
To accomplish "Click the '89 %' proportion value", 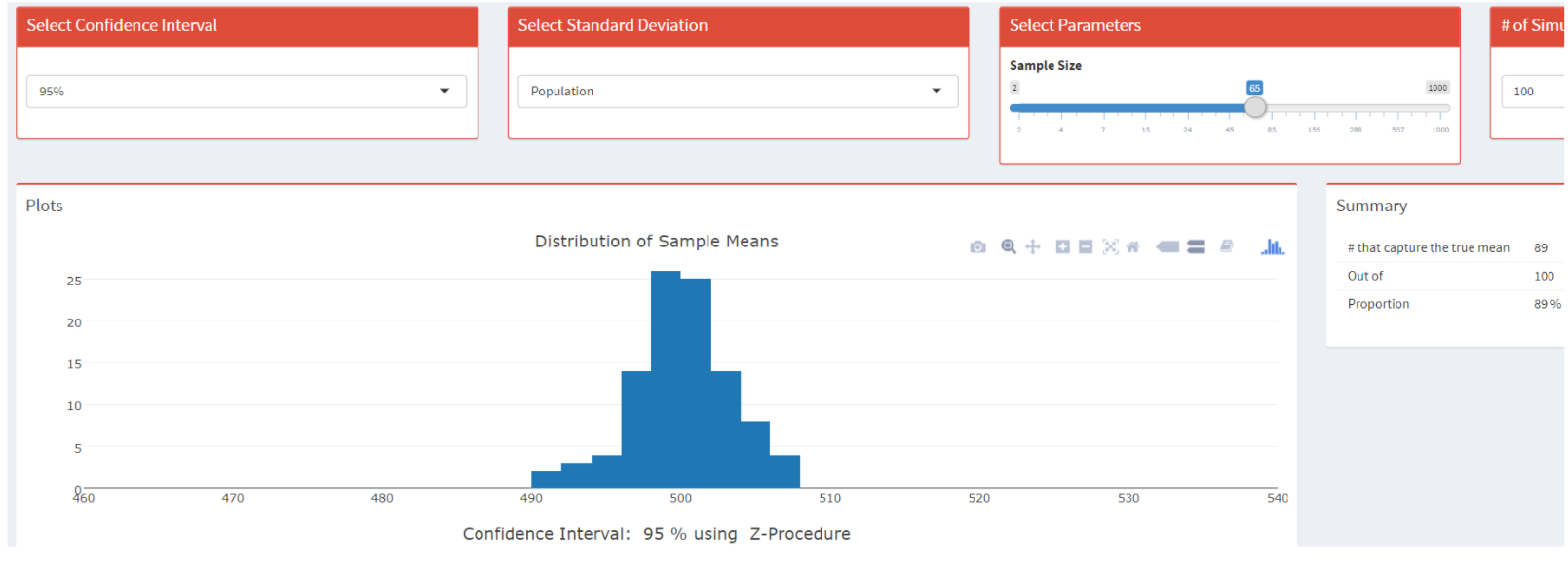I will 1548,304.
